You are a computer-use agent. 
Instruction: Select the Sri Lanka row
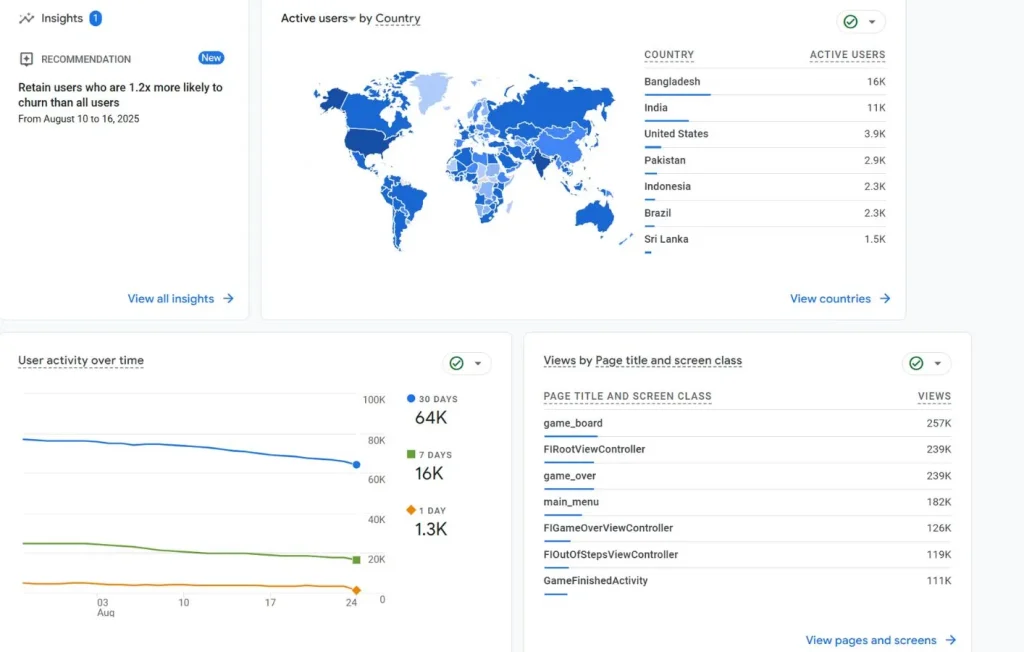click(x=765, y=240)
